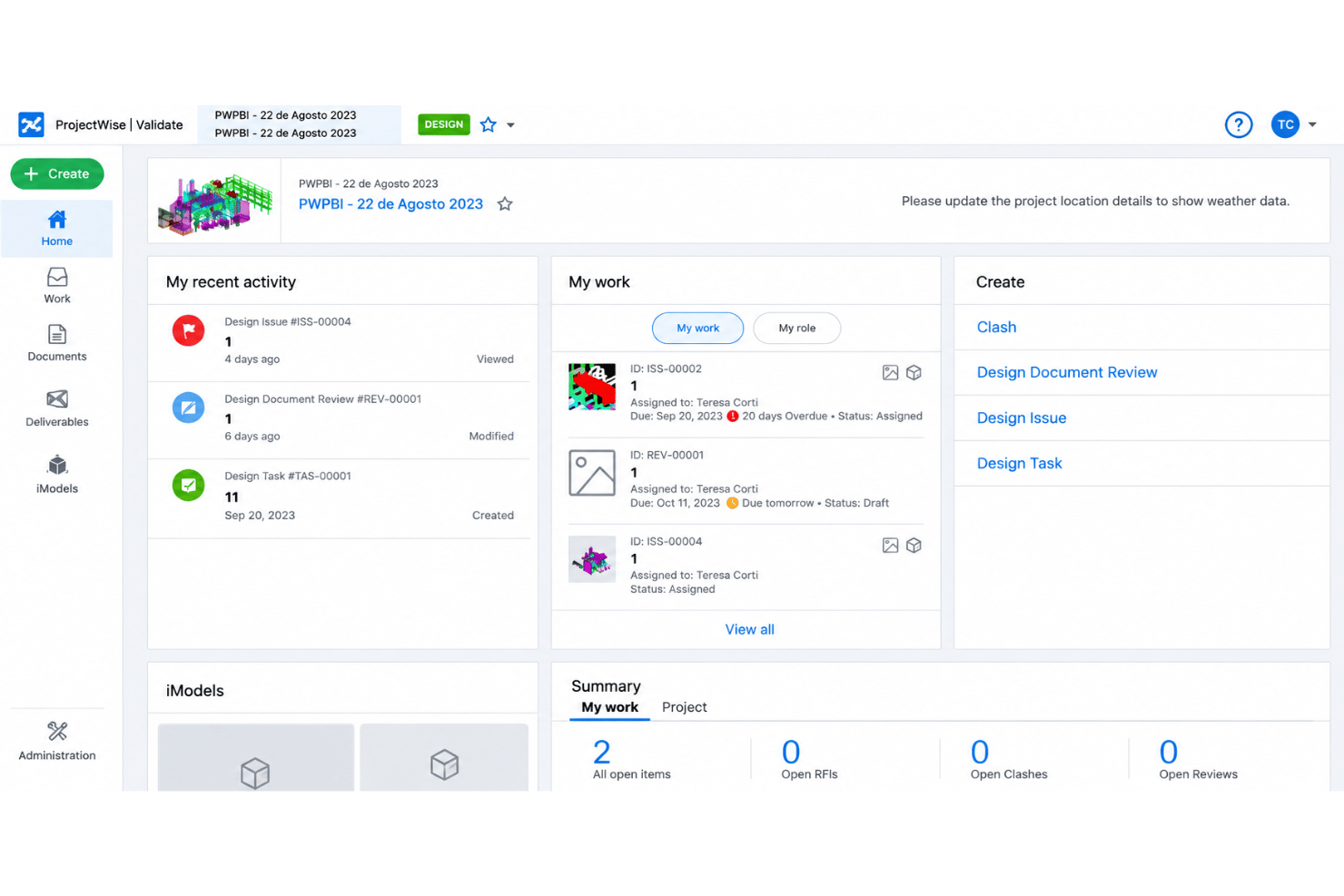Open the iModels sidebar section
The image size is (1344, 896).
(x=56, y=475)
